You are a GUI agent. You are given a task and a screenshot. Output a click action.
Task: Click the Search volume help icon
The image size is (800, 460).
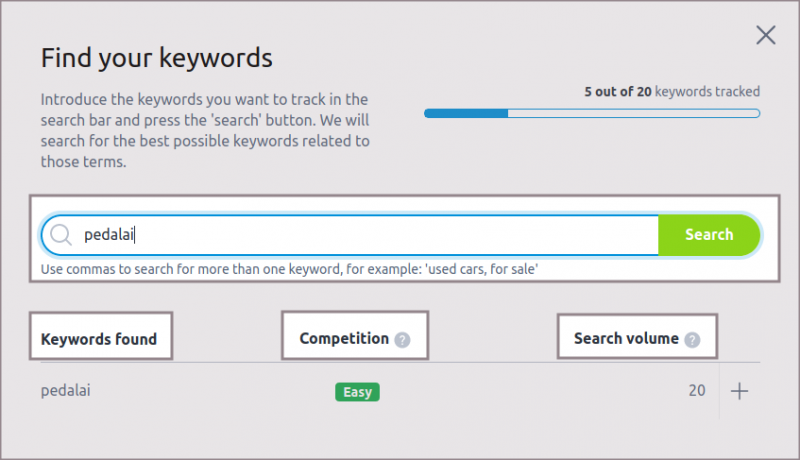(x=692, y=339)
